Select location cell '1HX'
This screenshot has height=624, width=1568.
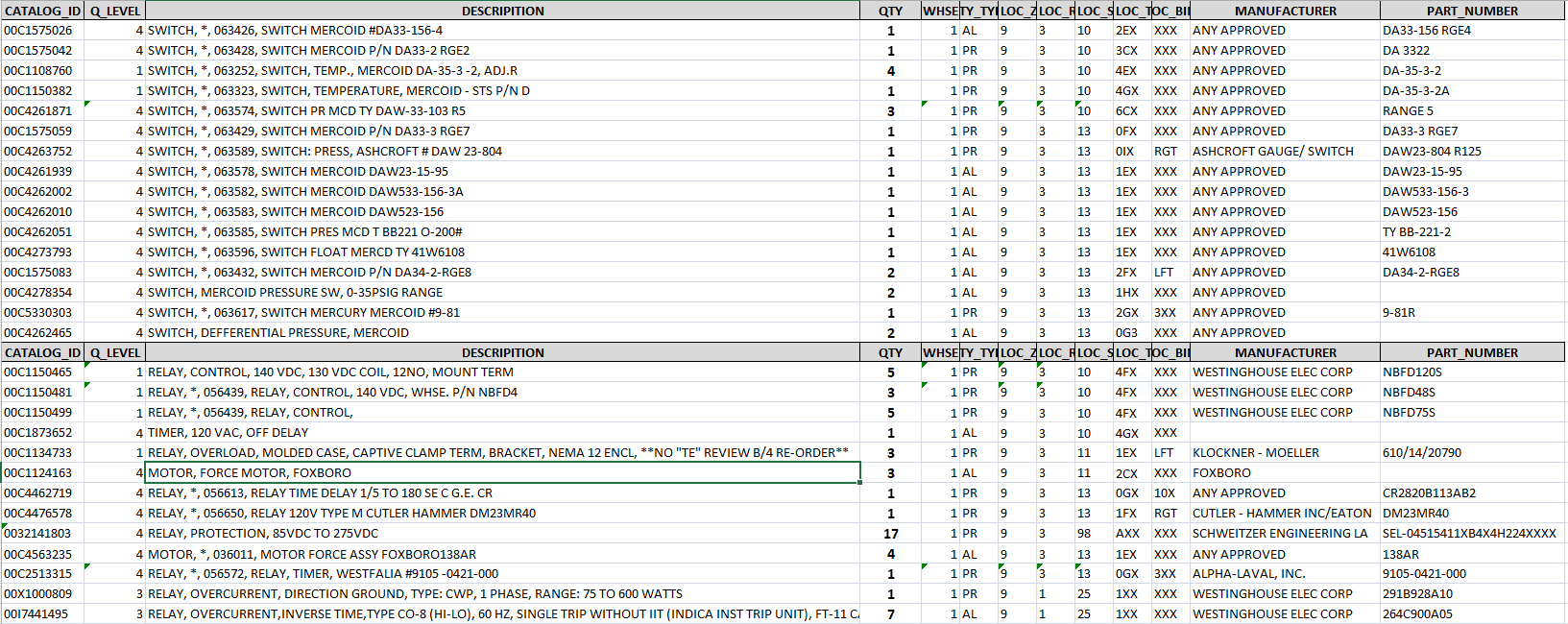tap(1132, 293)
